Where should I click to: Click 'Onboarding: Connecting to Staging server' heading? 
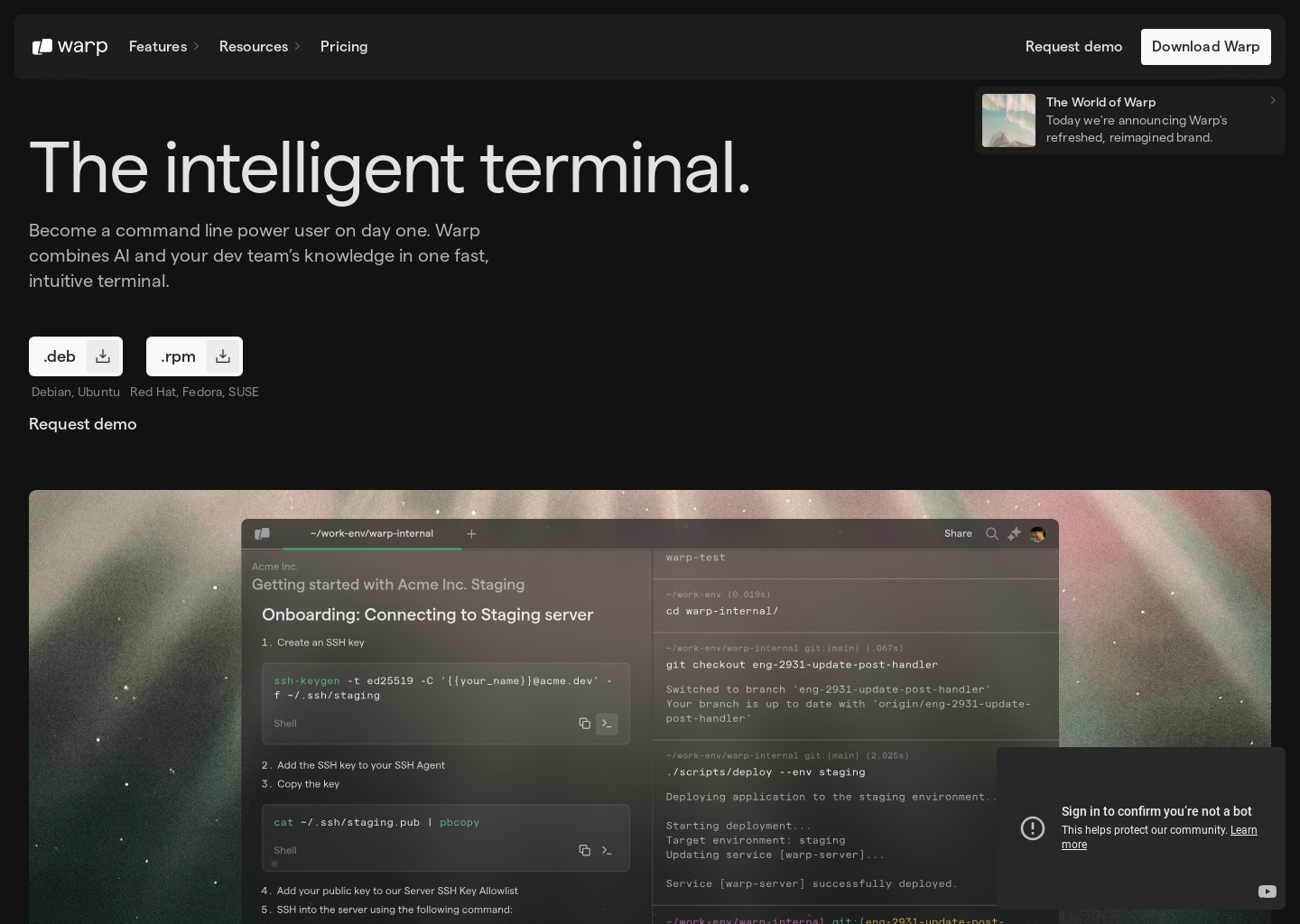pos(427,614)
